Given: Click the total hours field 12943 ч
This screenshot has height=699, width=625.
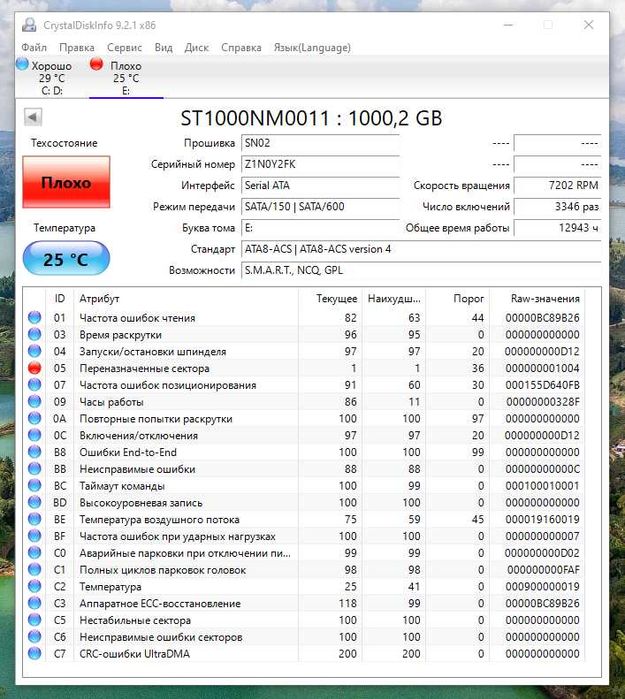Looking at the screenshot, I should tap(558, 228).
